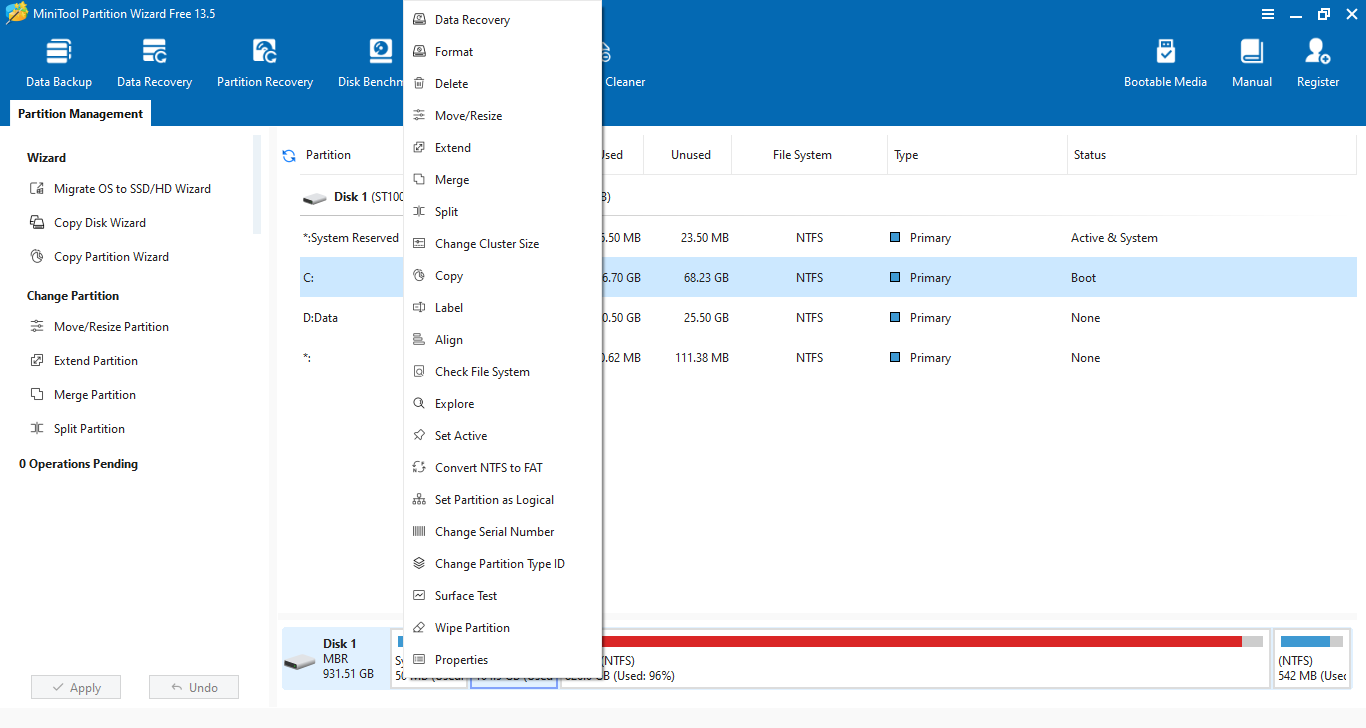Click Split Partition in the sidebar
Viewport: 1366px width, 728px height.
(x=89, y=429)
